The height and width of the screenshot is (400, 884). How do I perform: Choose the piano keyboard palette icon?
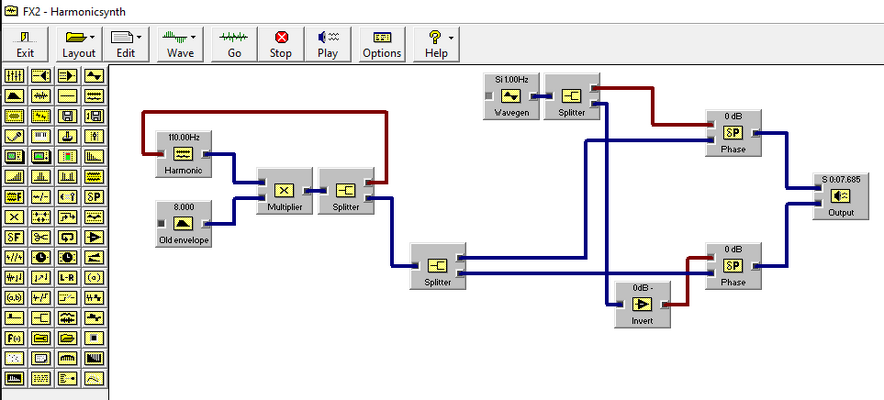(x=41, y=136)
